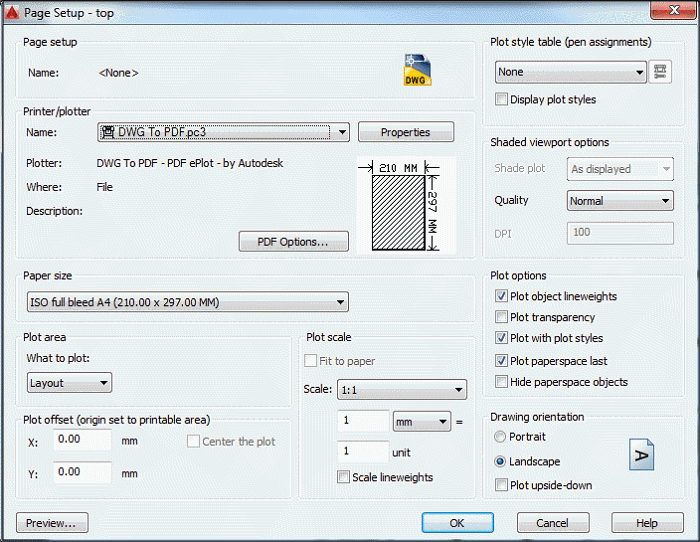Open printer Properties button

tap(405, 132)
